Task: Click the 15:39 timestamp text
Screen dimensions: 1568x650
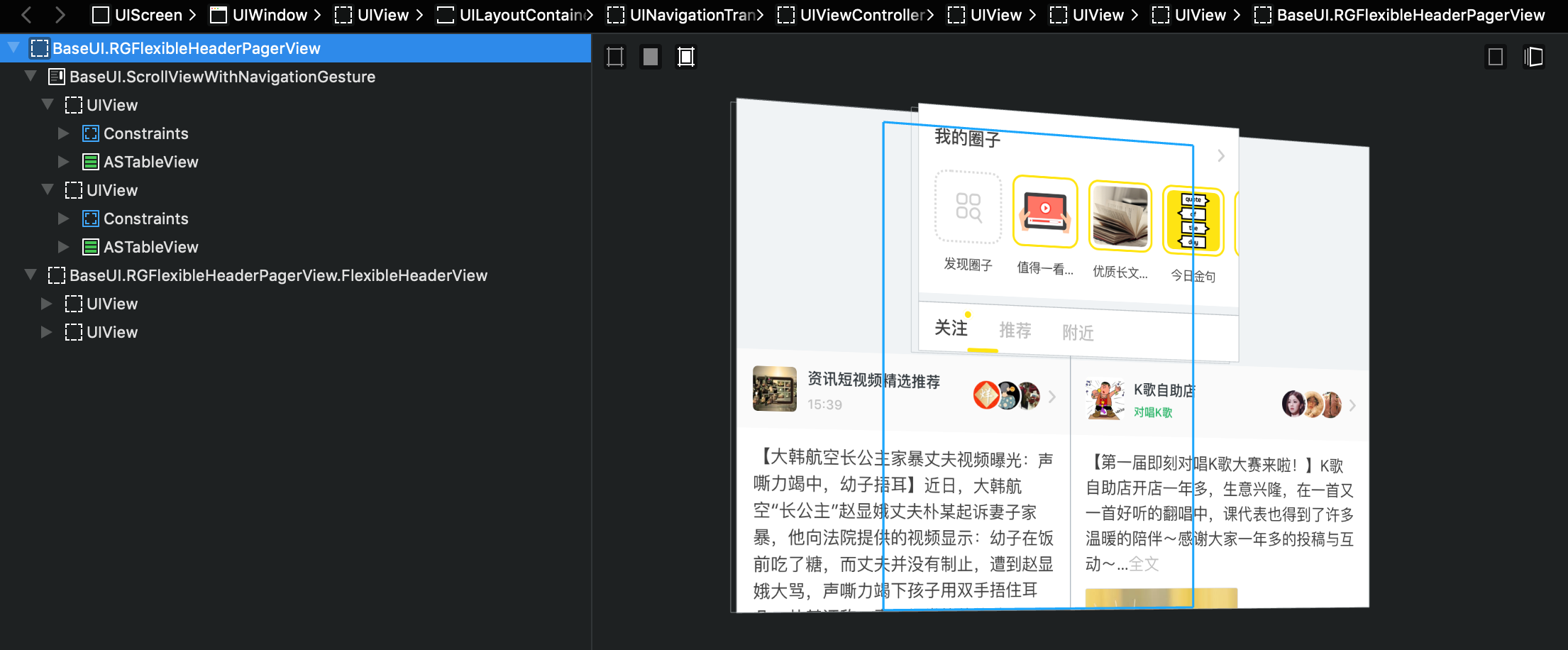Action: point(824,404)
